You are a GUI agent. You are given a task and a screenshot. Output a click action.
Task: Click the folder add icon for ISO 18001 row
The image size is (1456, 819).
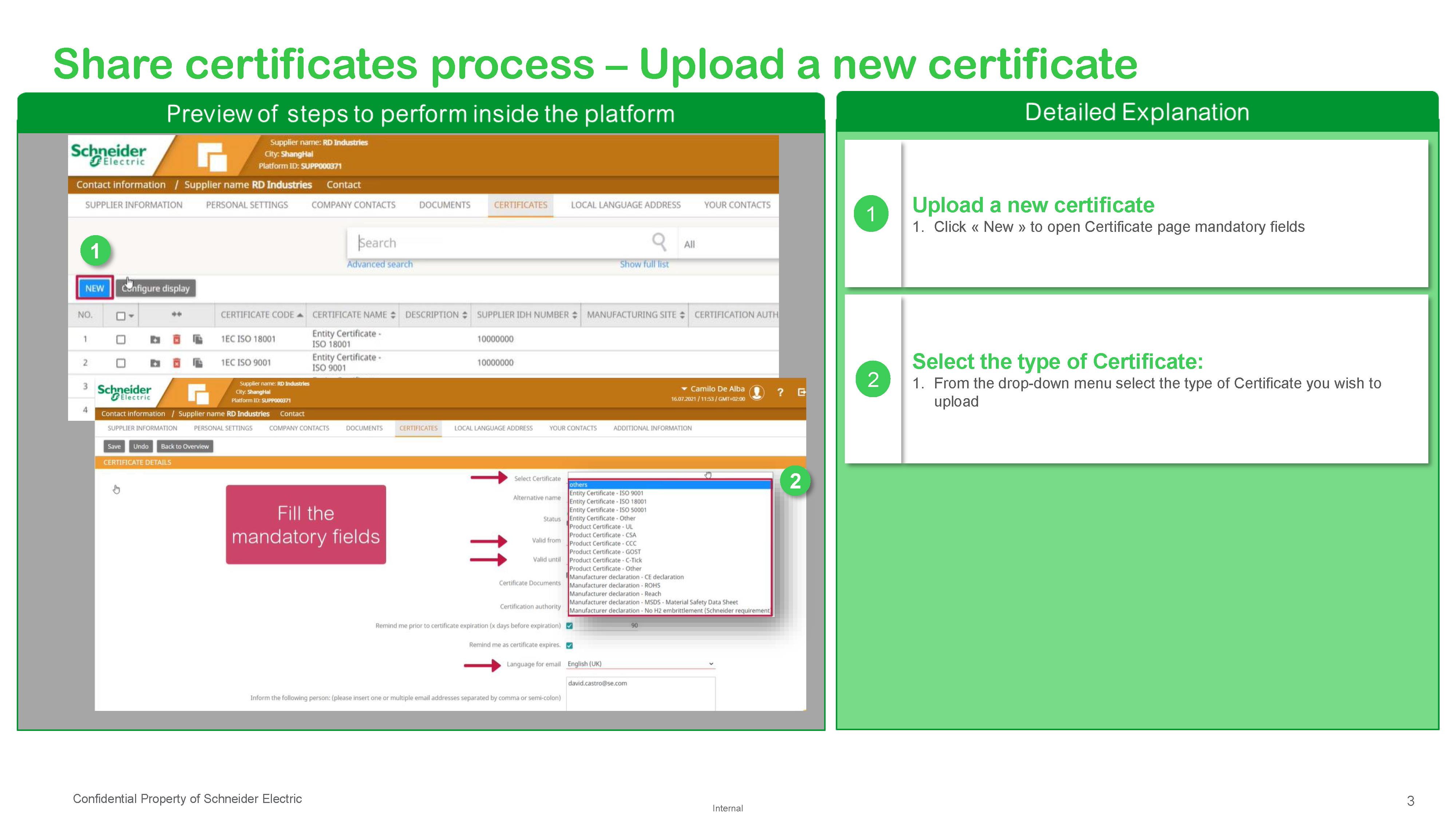point(155,339)
